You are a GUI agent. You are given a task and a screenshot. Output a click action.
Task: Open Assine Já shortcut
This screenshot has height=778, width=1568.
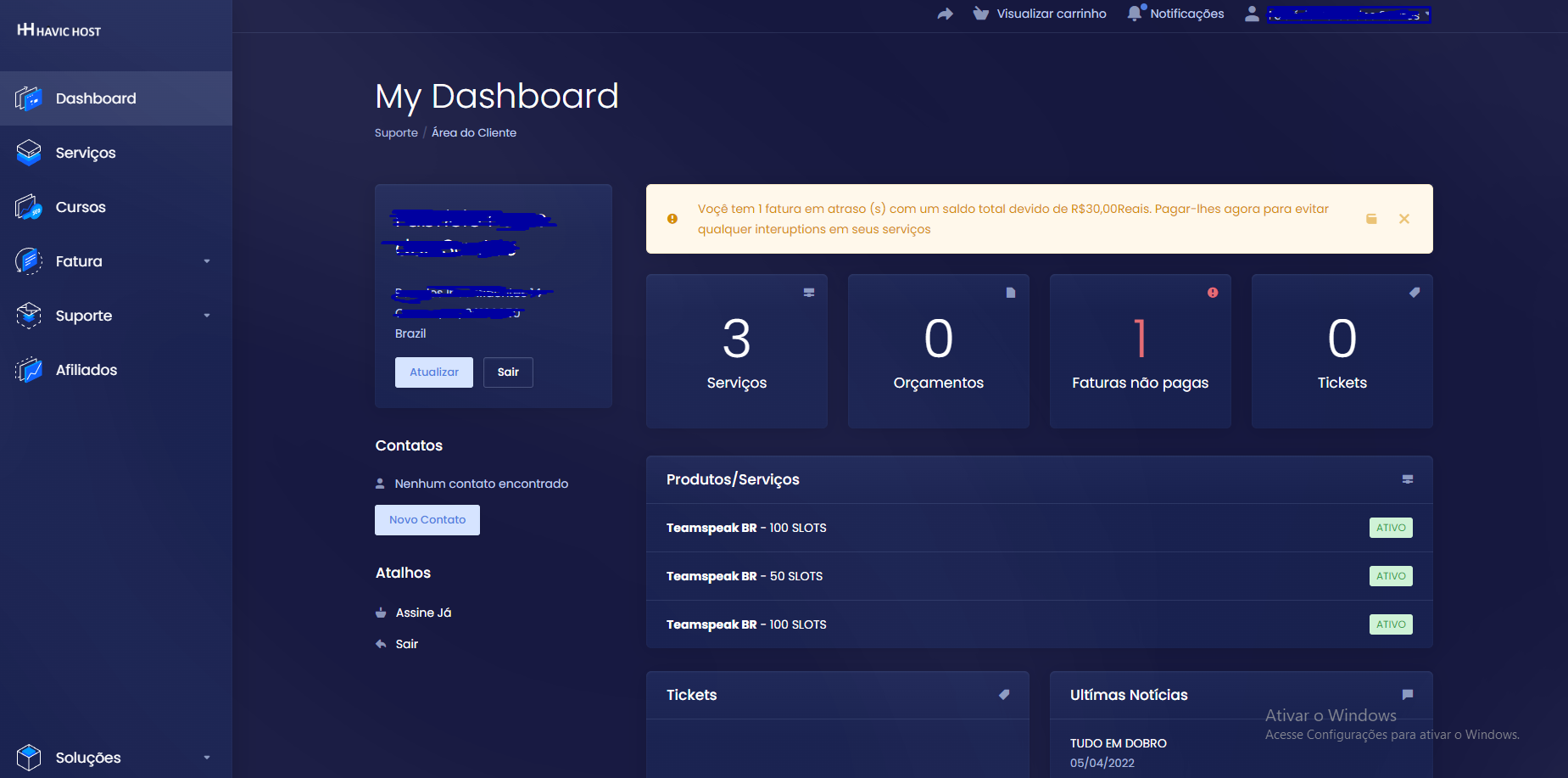(423, 613)
